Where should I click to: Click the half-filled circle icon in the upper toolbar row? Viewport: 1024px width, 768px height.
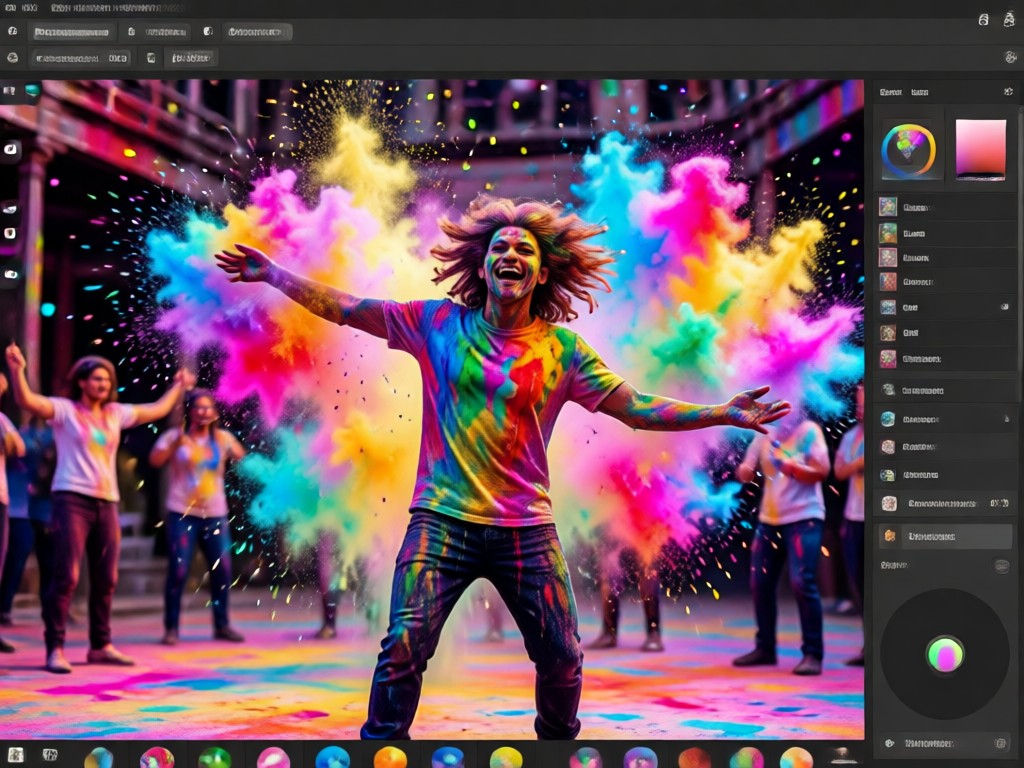[x=208, y=31]
